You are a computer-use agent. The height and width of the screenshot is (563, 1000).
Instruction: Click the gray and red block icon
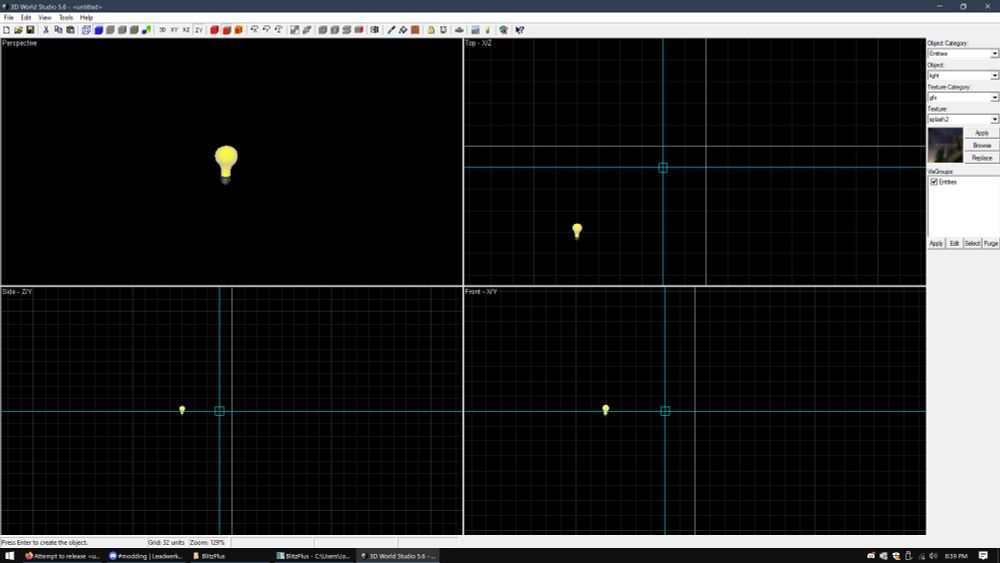[359, 30]
